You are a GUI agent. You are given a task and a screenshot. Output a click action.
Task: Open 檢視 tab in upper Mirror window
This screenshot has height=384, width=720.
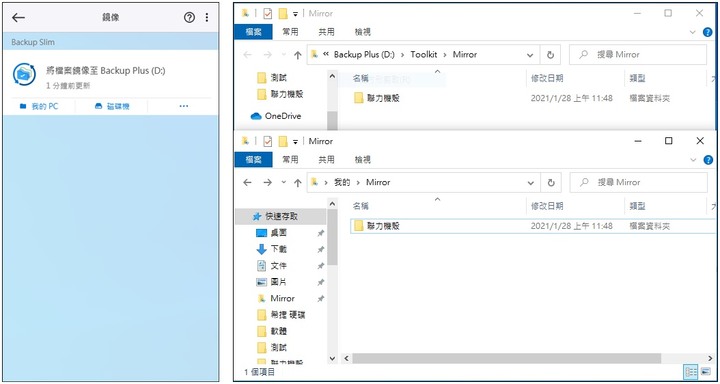coord(363,32)
